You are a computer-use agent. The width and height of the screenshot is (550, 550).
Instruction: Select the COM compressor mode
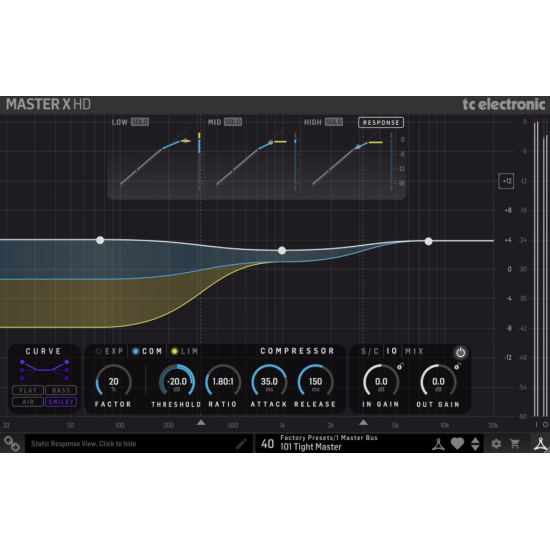pyautogui.click(x=147, y=351)
